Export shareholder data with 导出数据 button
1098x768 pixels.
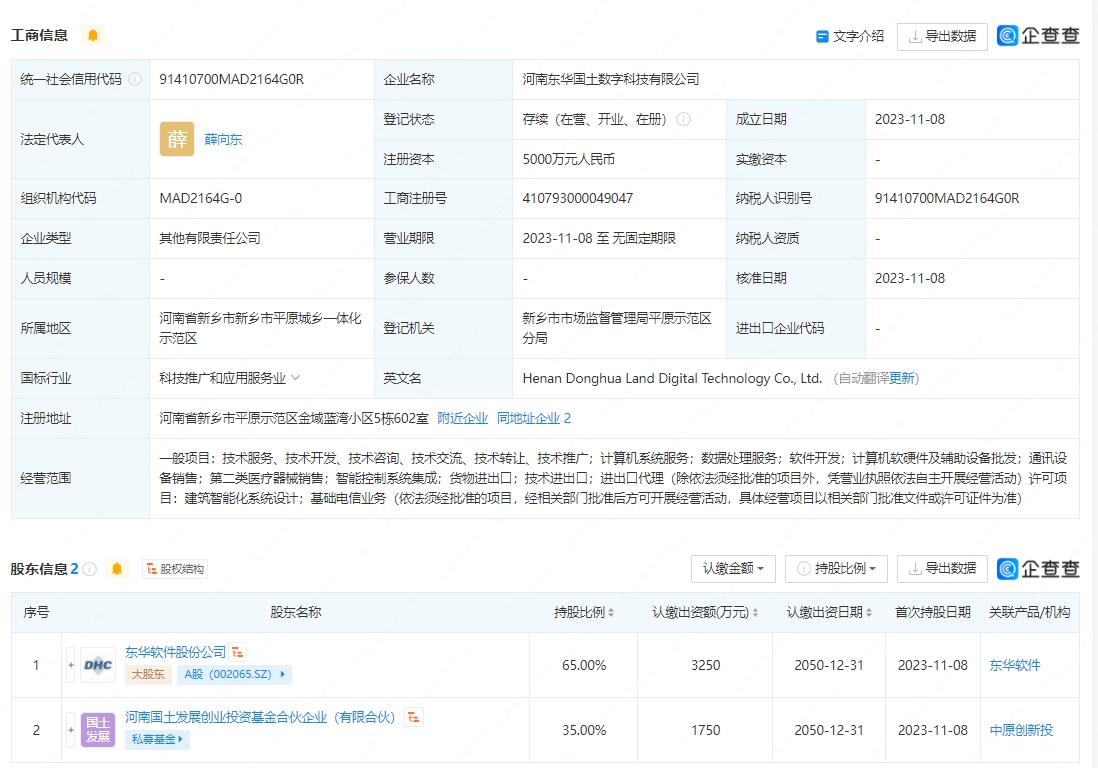pyautogui.click(x=942, y=568)
